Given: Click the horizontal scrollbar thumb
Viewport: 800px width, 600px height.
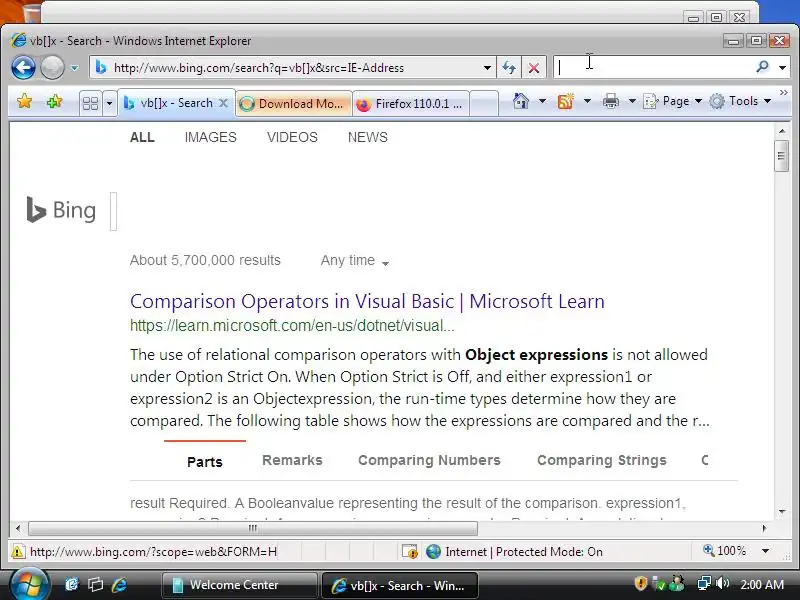Looking at the screenshot, I should pos(253,529).
